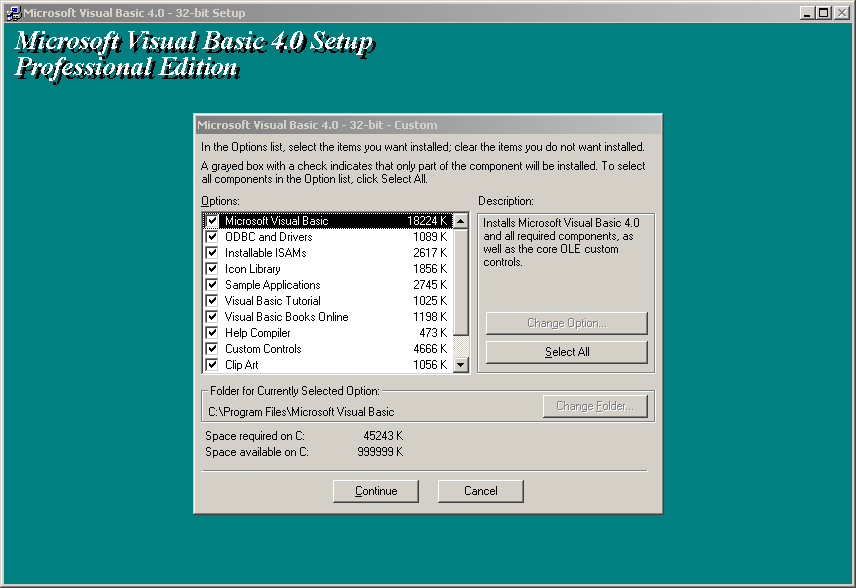Click the Select All button
This screenshot has height=588, width=856.
pos(567,352)
